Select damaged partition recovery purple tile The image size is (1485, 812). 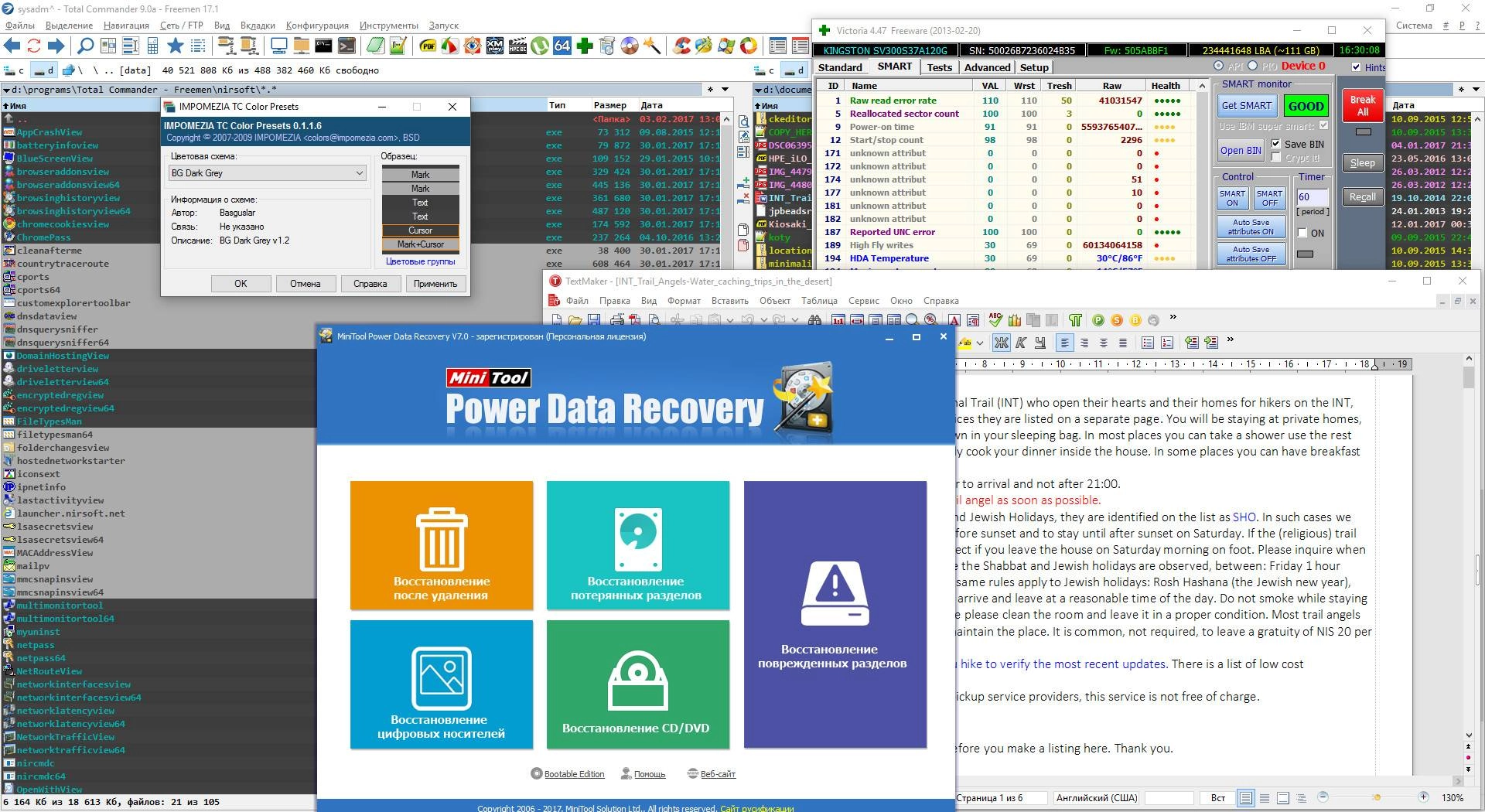[835, 615]
